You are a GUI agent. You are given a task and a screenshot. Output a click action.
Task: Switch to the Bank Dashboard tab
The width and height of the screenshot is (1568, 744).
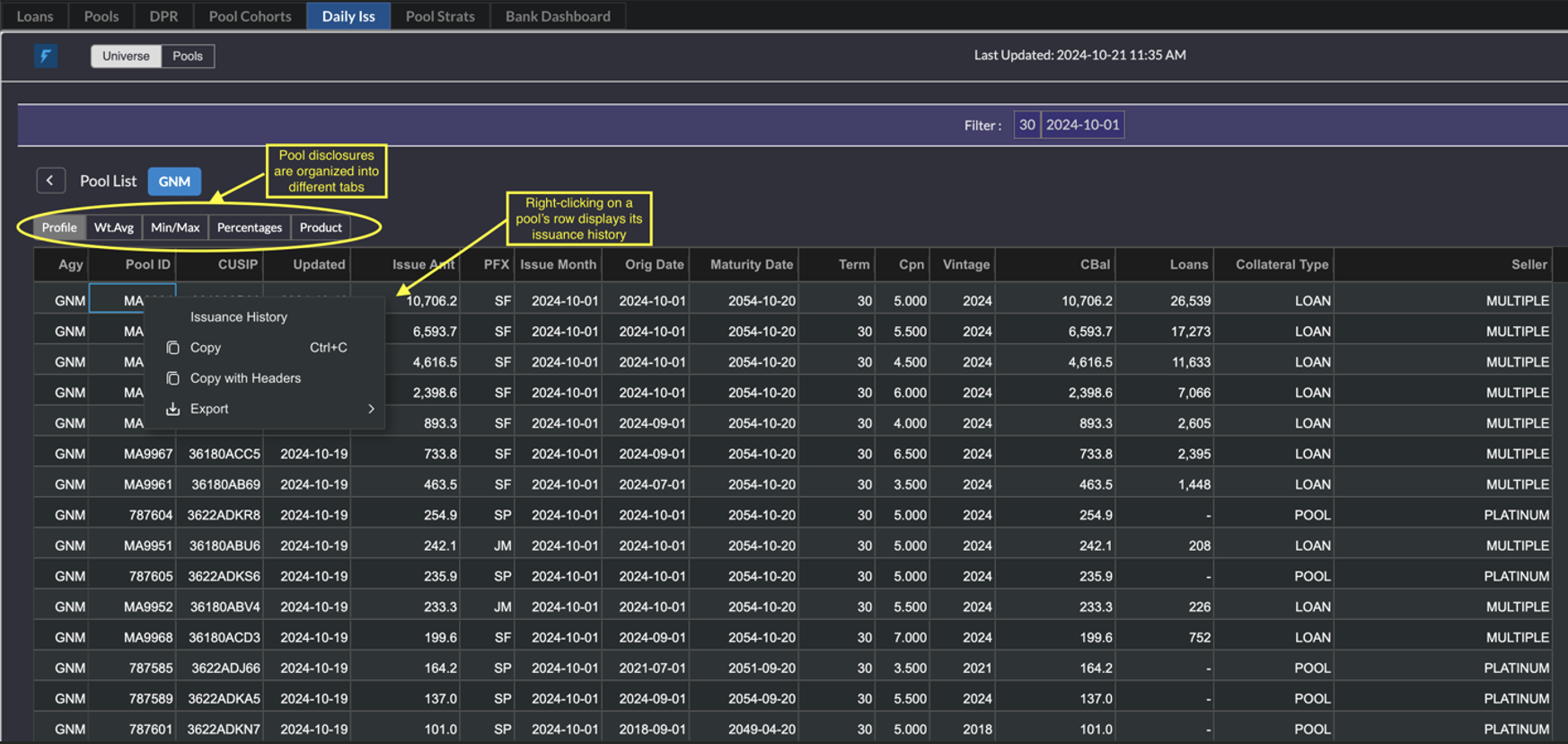pyautogui.click(x=558, y=16)
